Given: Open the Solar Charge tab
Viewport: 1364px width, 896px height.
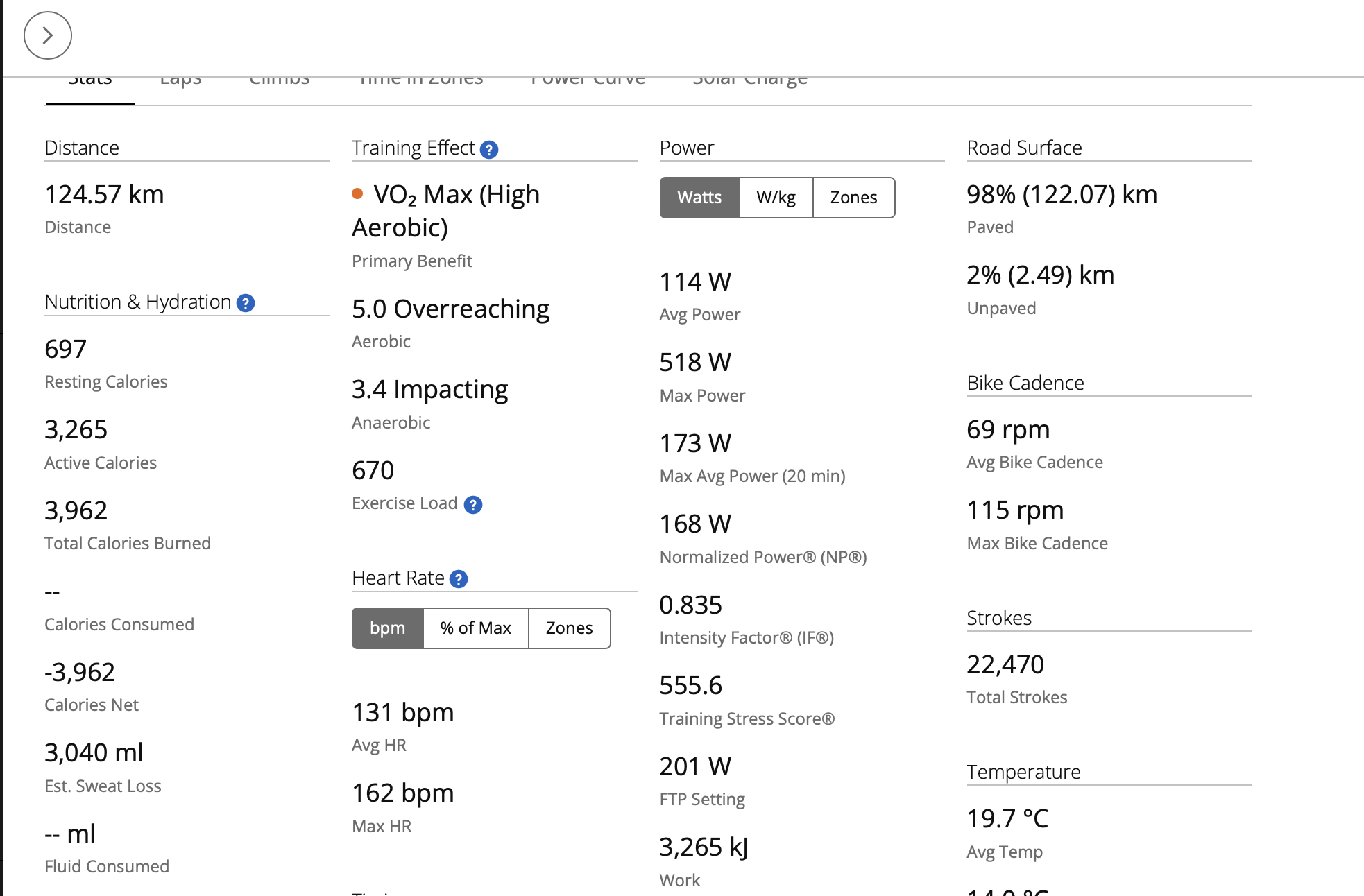Looking at the screenshot, I should [x=750, y=82].
